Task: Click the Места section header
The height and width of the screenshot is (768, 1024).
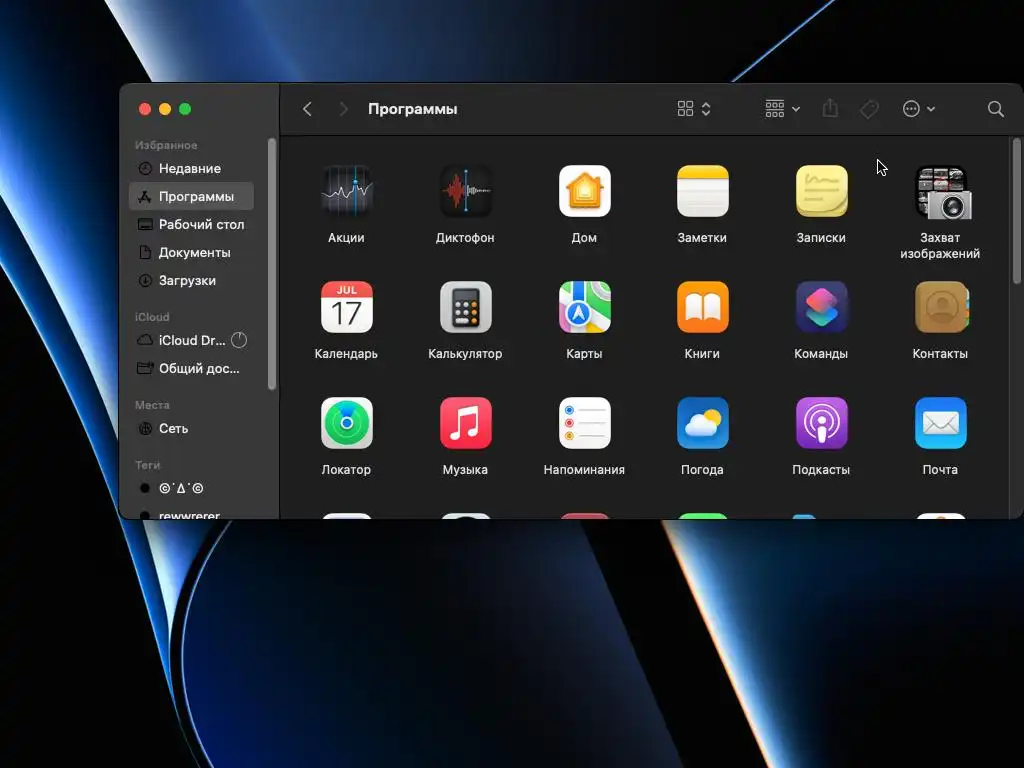Action: (152, 405)
